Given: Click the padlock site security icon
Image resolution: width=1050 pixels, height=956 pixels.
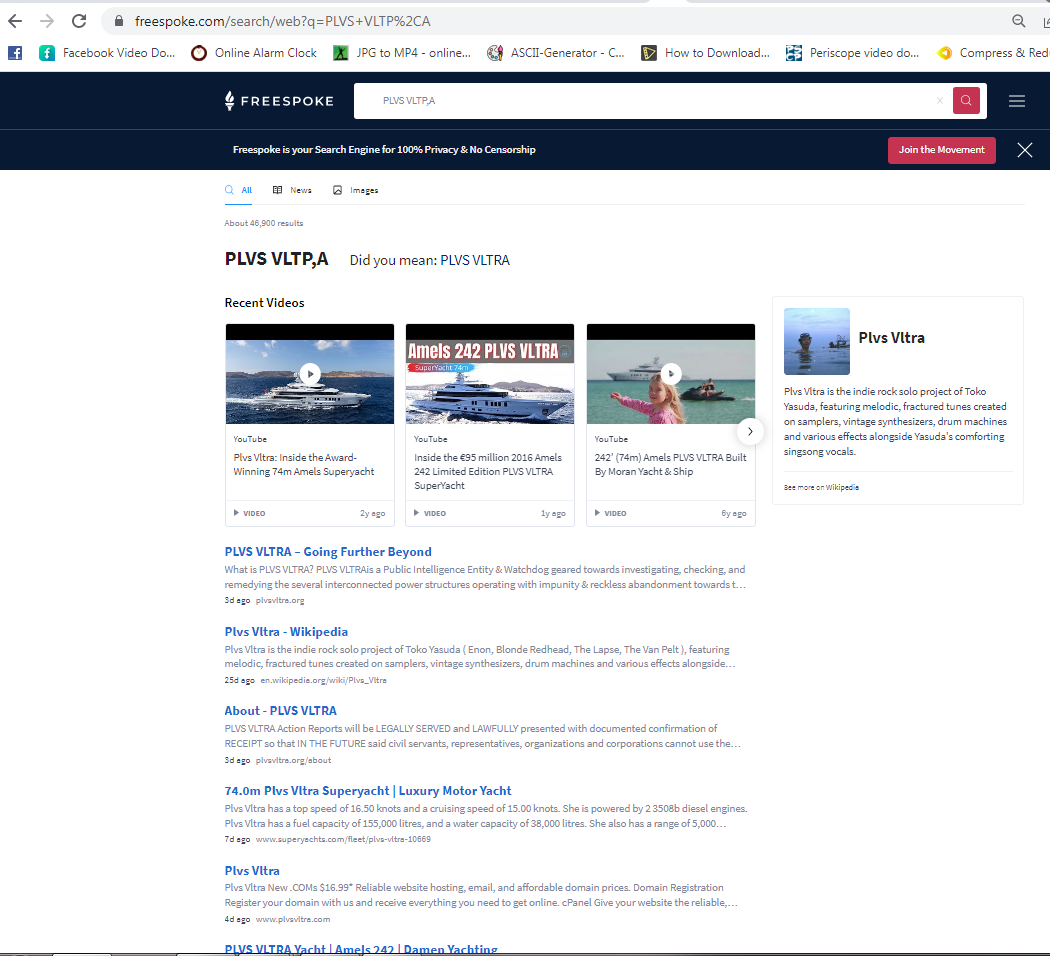Looking at the screenshot, I should click(119, 21).
